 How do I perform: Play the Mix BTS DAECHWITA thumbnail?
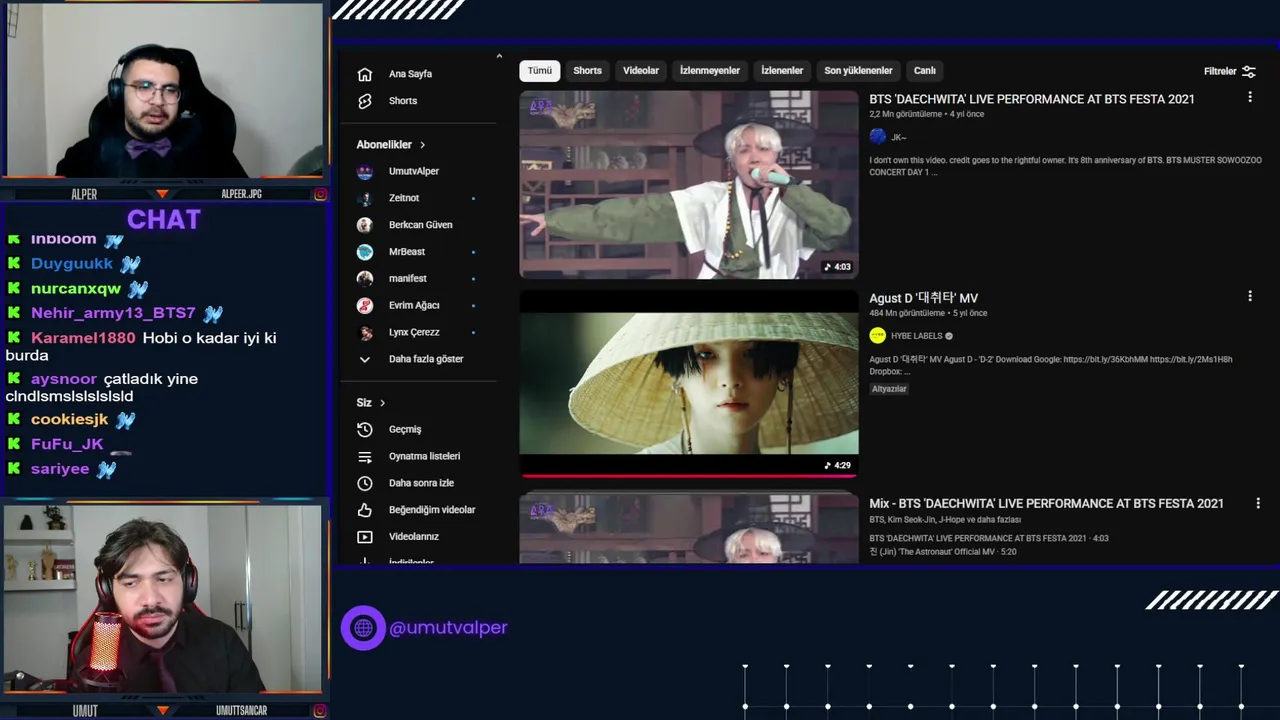[689, 528]
